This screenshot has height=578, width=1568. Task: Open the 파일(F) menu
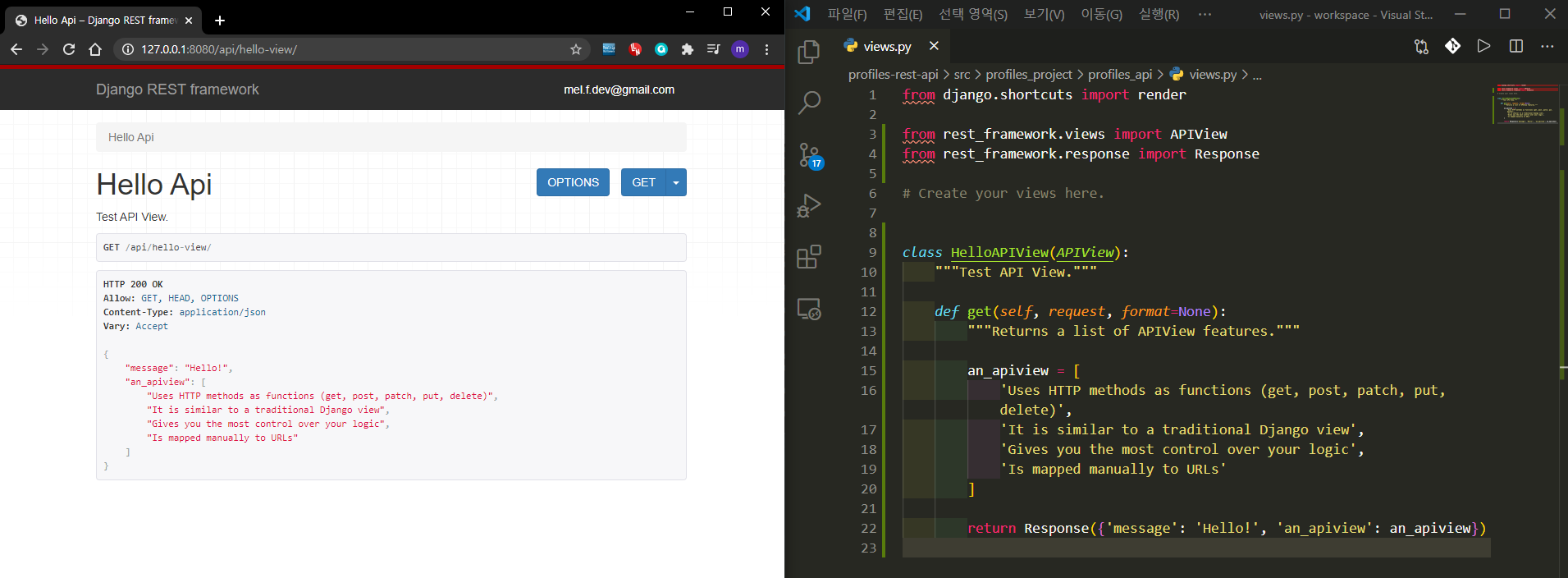(x=847, y=14)
